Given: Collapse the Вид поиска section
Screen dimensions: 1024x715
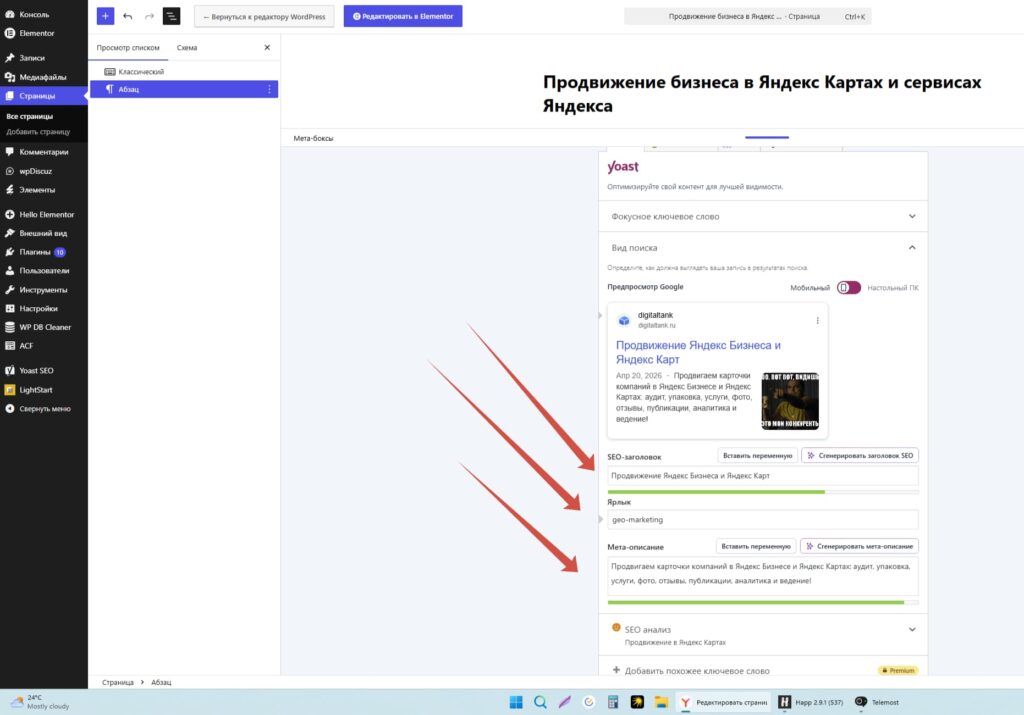Looking at the screenshot, I should (763, 247).
